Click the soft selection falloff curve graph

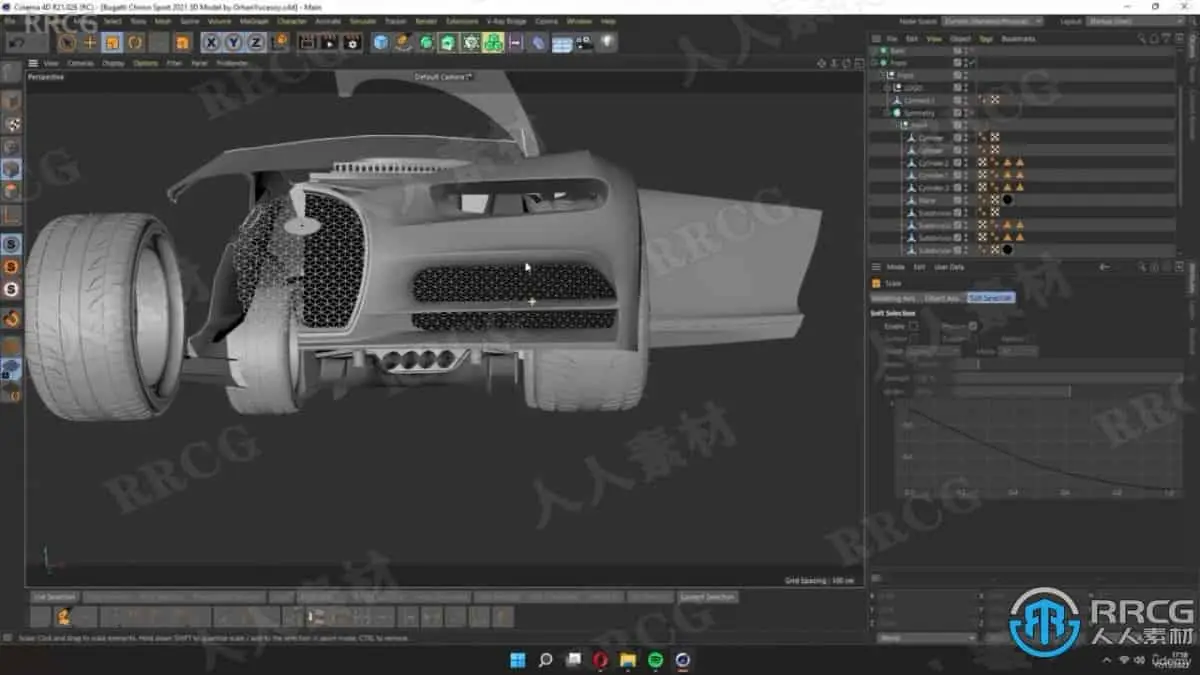(x=1037, y=448)
